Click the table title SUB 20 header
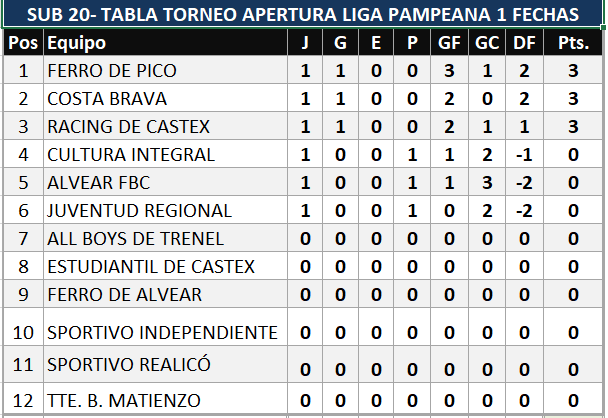The width and height of the screenshot is (608, 418). (303, 14)
